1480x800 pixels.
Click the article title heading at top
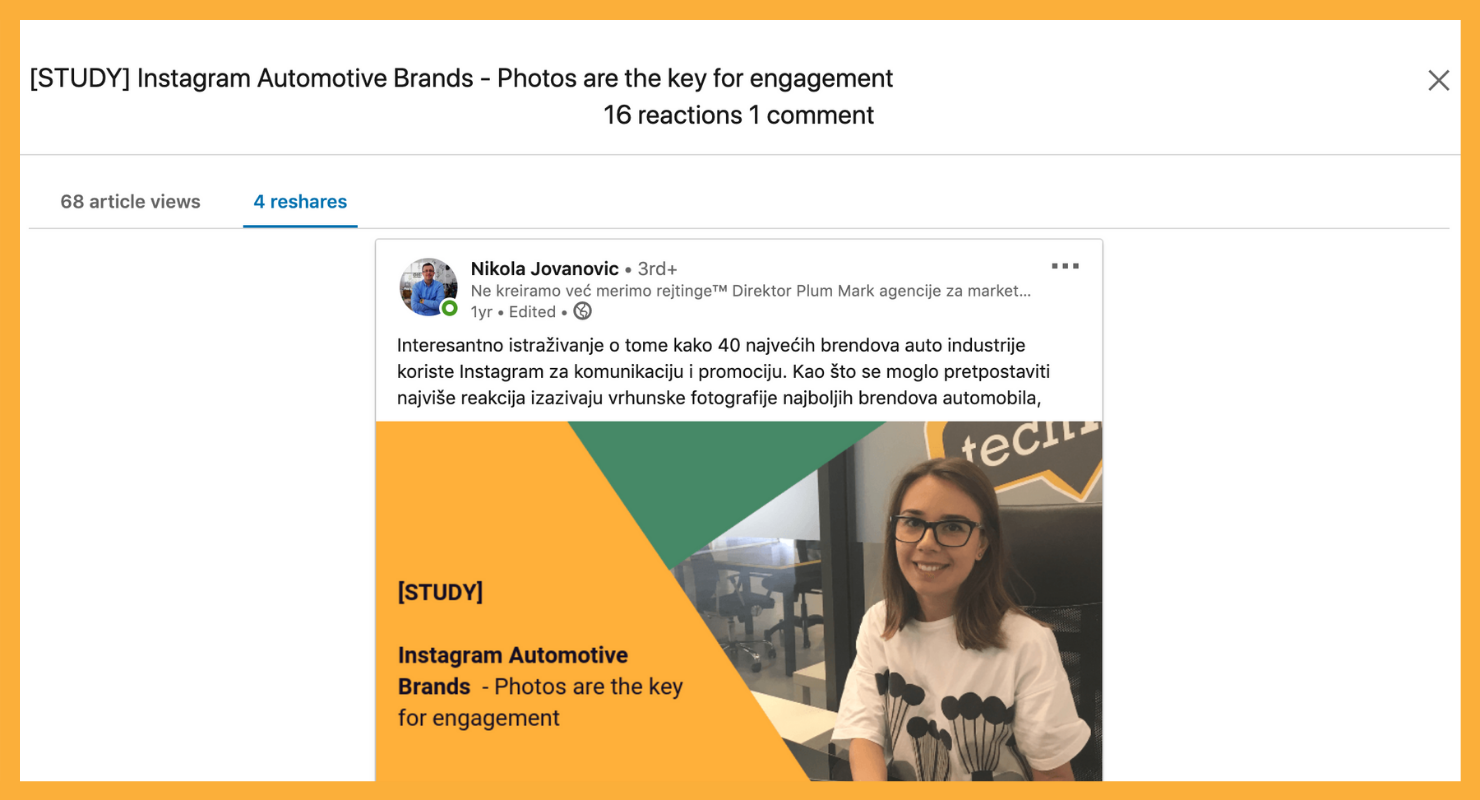461,78
